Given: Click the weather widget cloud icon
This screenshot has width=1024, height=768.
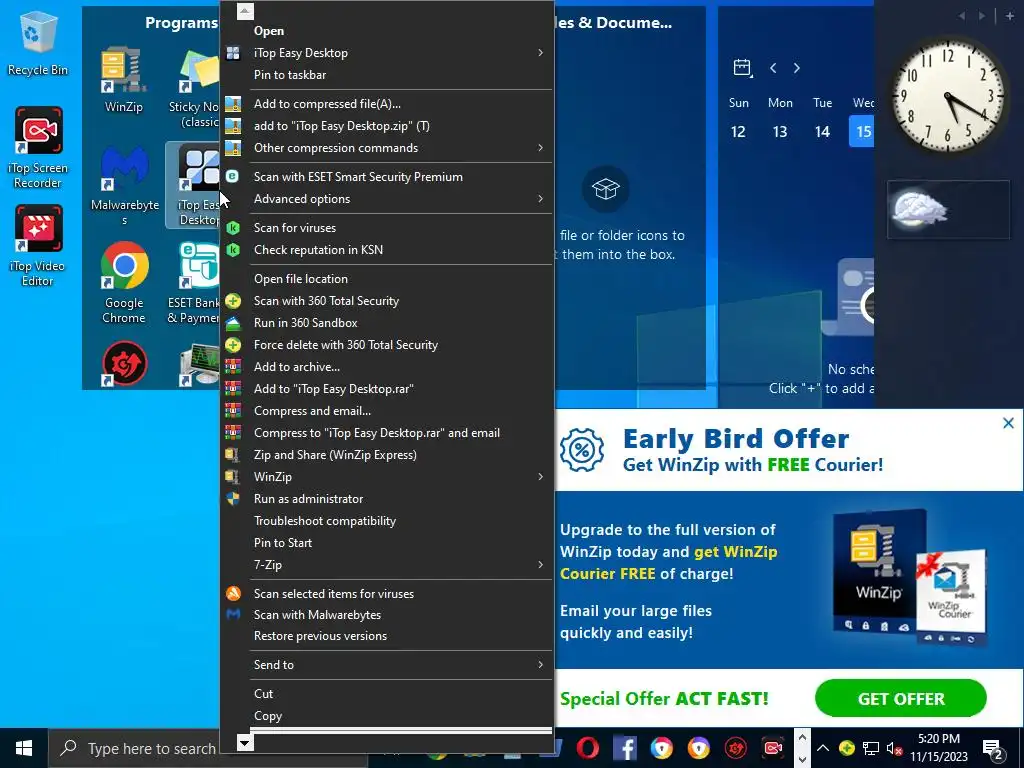Looking at the screenshot, I should [x=920, y=209].
